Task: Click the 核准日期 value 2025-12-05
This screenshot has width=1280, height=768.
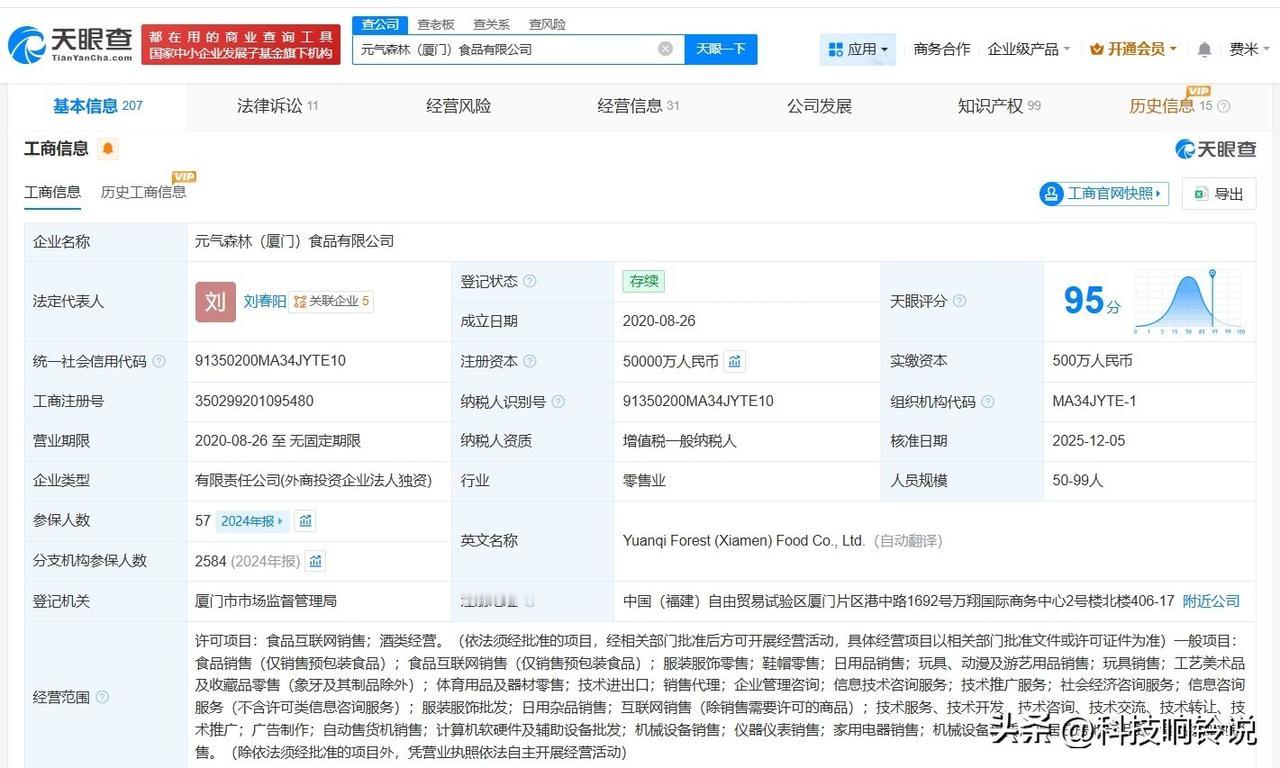Action: (1089, 441)
